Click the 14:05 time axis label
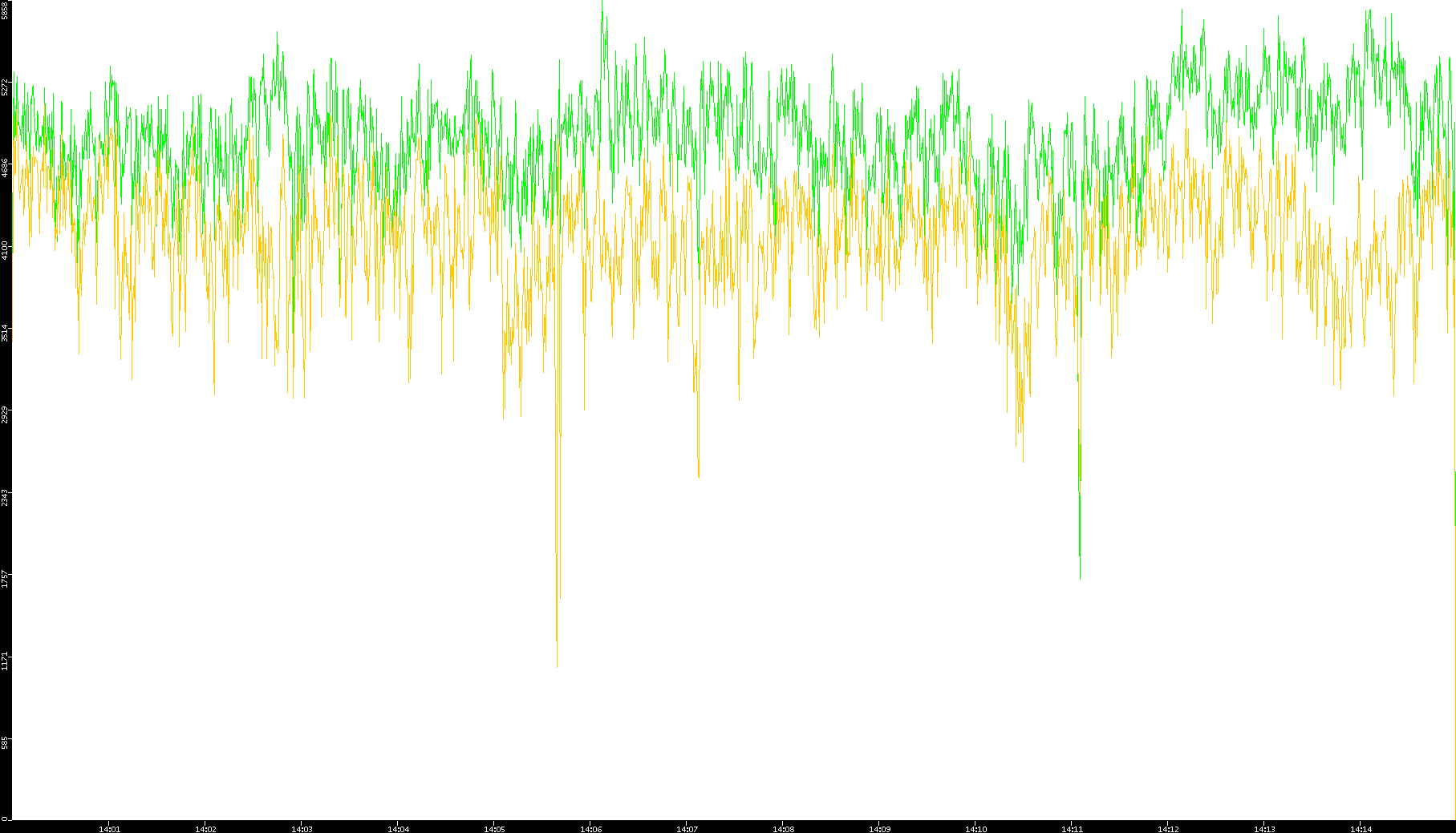This screenshot has width=1456, height=833. pos(494,828)
